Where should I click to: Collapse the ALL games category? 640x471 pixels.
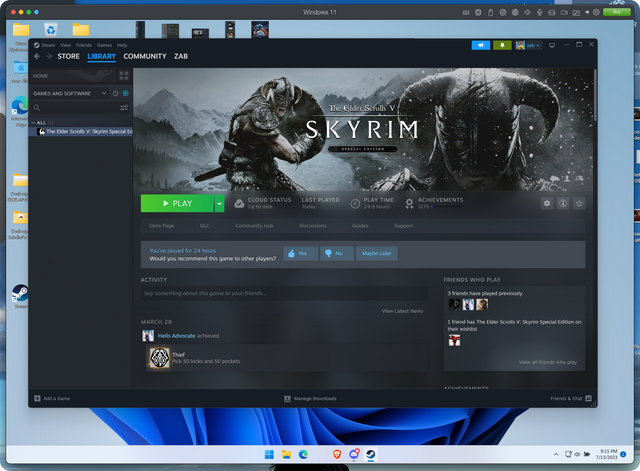pyautogui.click(x=34, y=122)
